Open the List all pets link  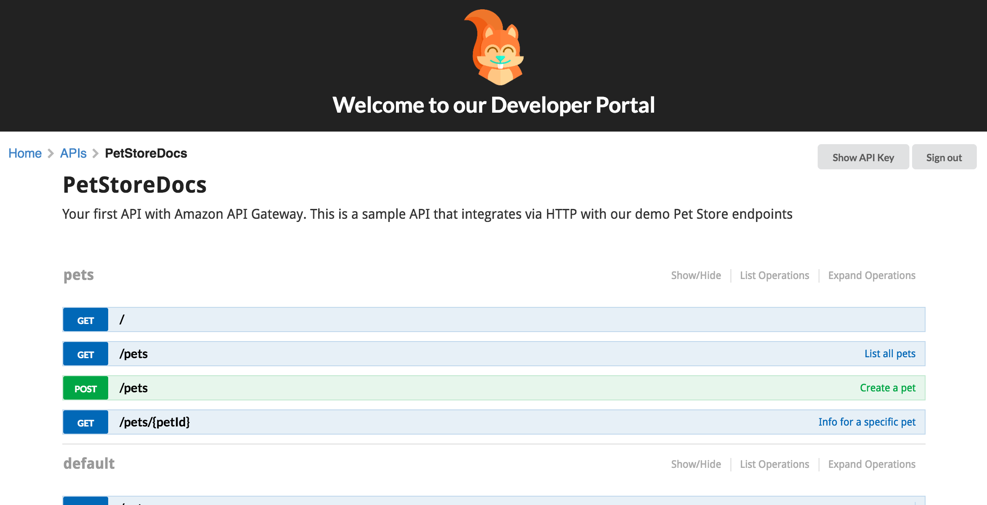[x=889, y=354]
